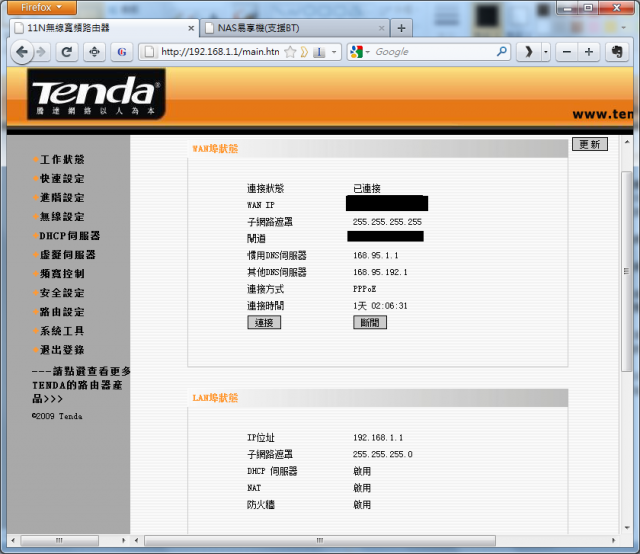Open 系統工具 in the sidebar

[x=62, y=331]
